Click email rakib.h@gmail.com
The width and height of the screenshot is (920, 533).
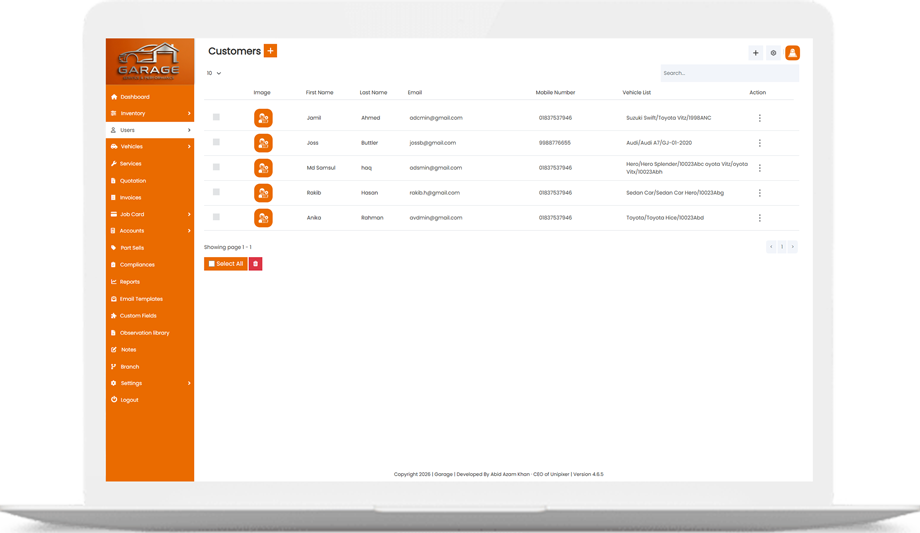click(x=434, y=193)
